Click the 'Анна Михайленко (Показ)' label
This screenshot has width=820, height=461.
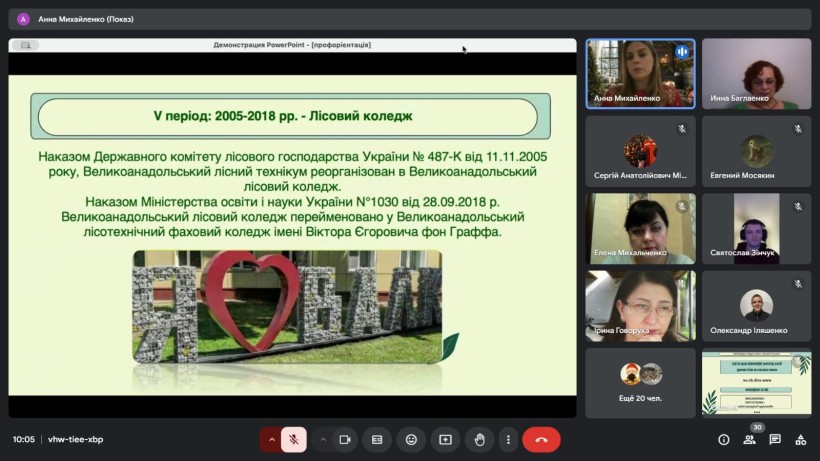click(86, 19)
